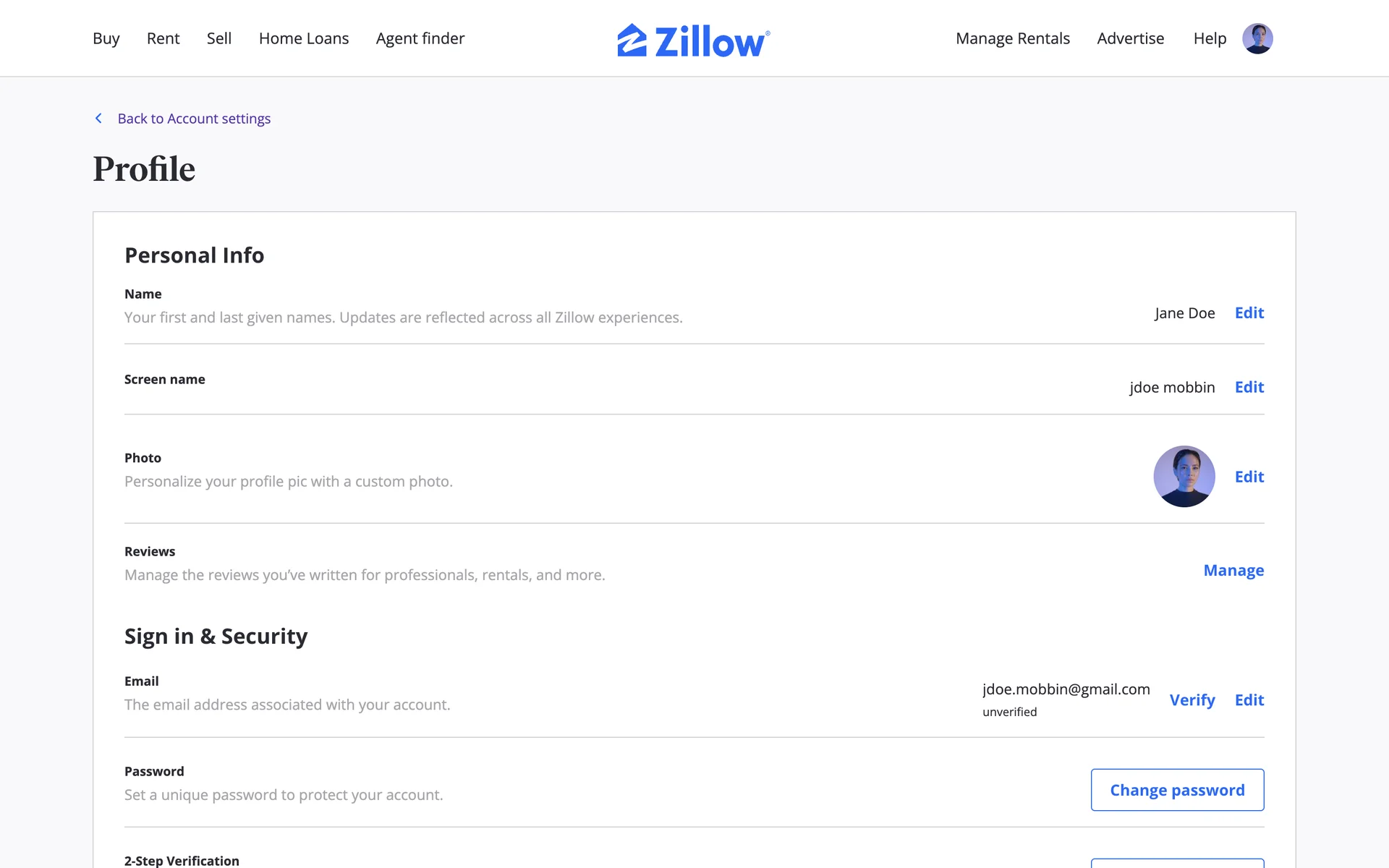Click Advertise in top navigation
The width and height of the screenshot is (1389, 868).
[x=1130, y=38]
